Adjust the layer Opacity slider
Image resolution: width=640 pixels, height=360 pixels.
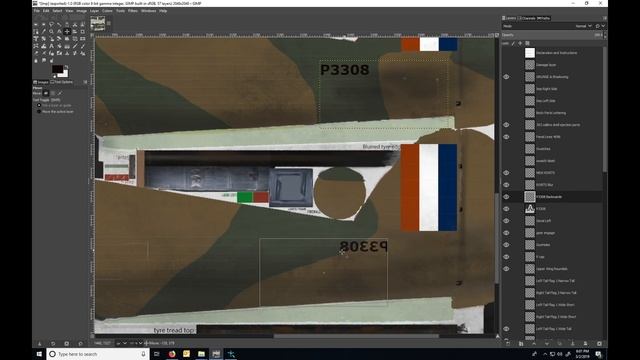coord(552,35)
